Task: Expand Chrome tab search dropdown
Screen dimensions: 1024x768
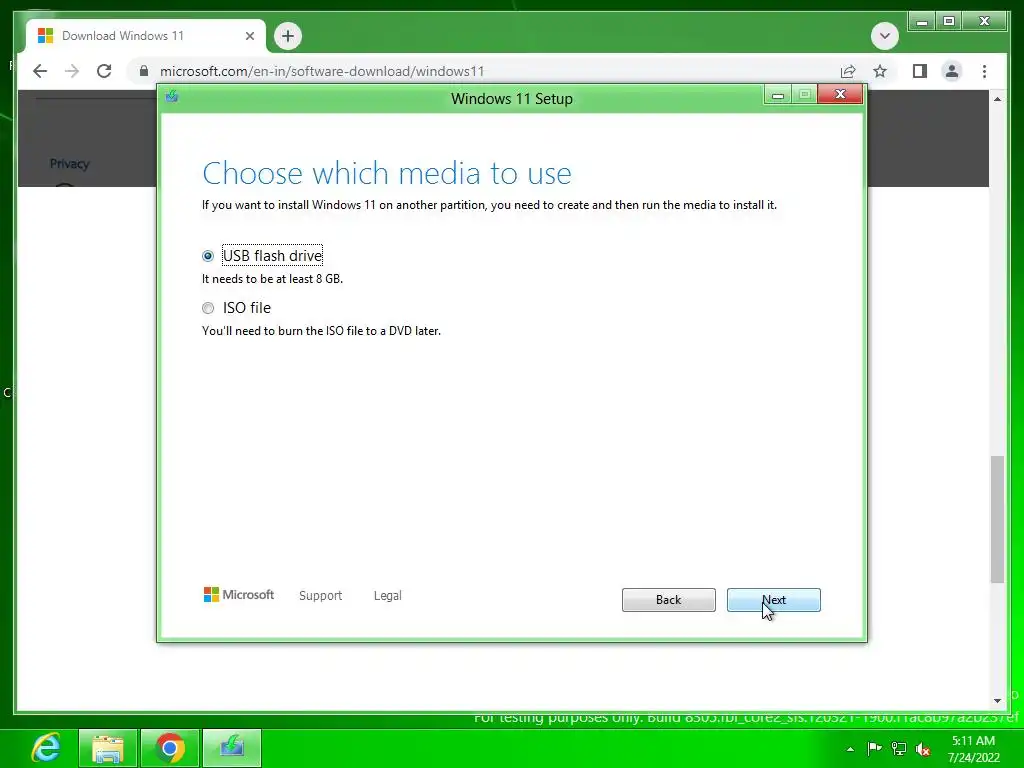Action: click(x=885, y=36)
